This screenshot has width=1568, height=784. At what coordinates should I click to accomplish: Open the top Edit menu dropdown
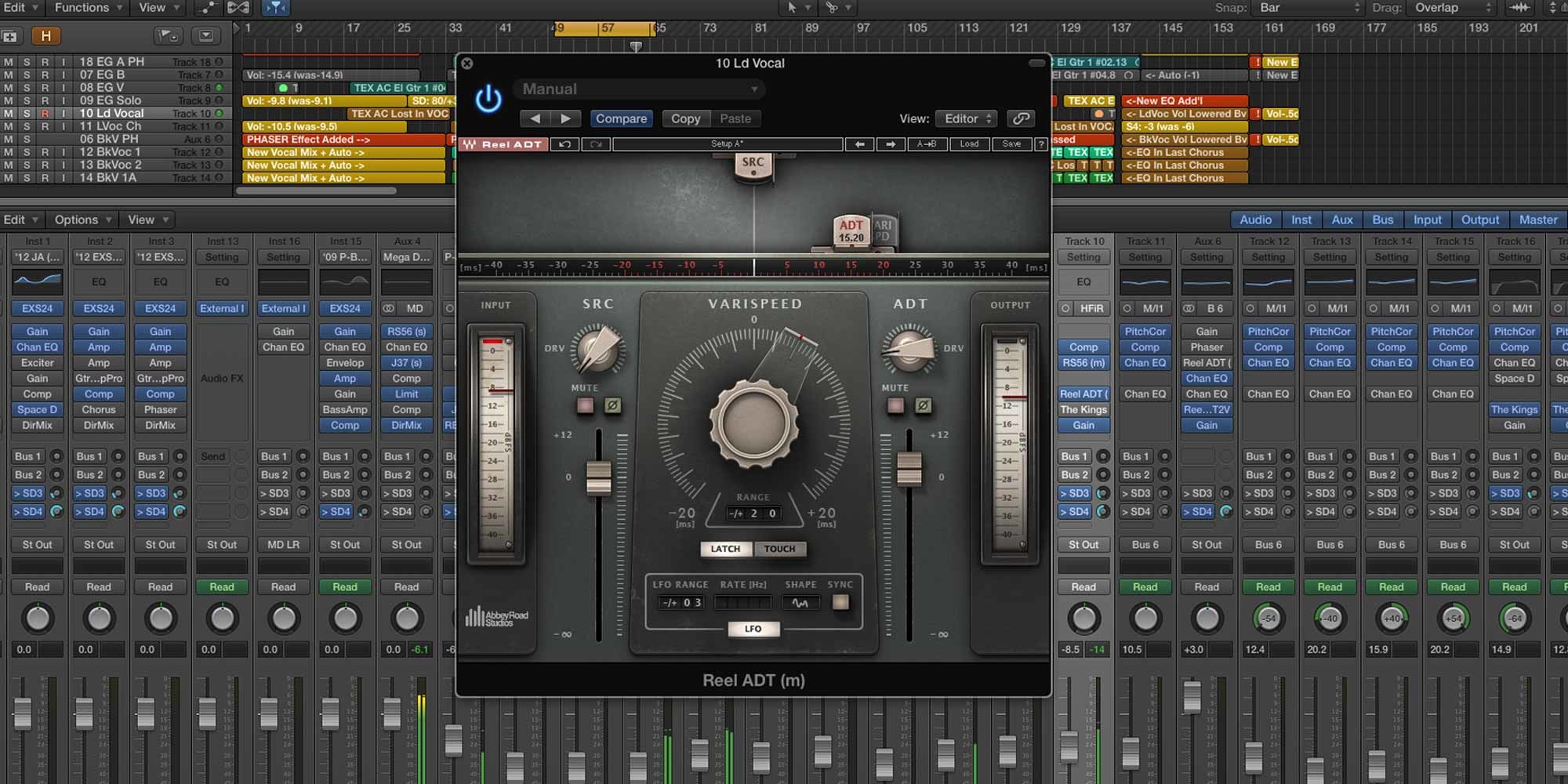click(x=21, y=8)
